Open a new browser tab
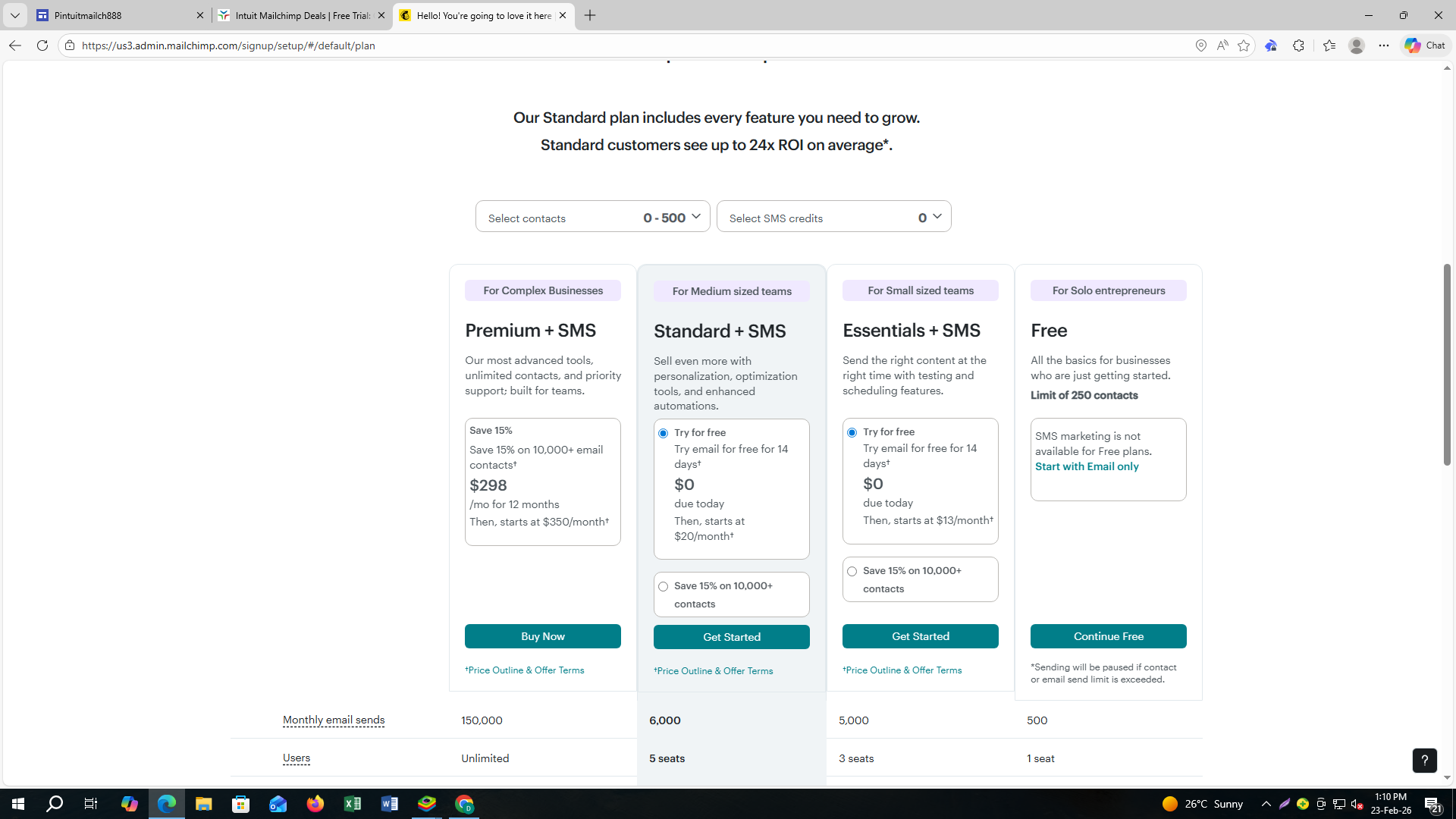1456x819 pixels. (590, 15)
